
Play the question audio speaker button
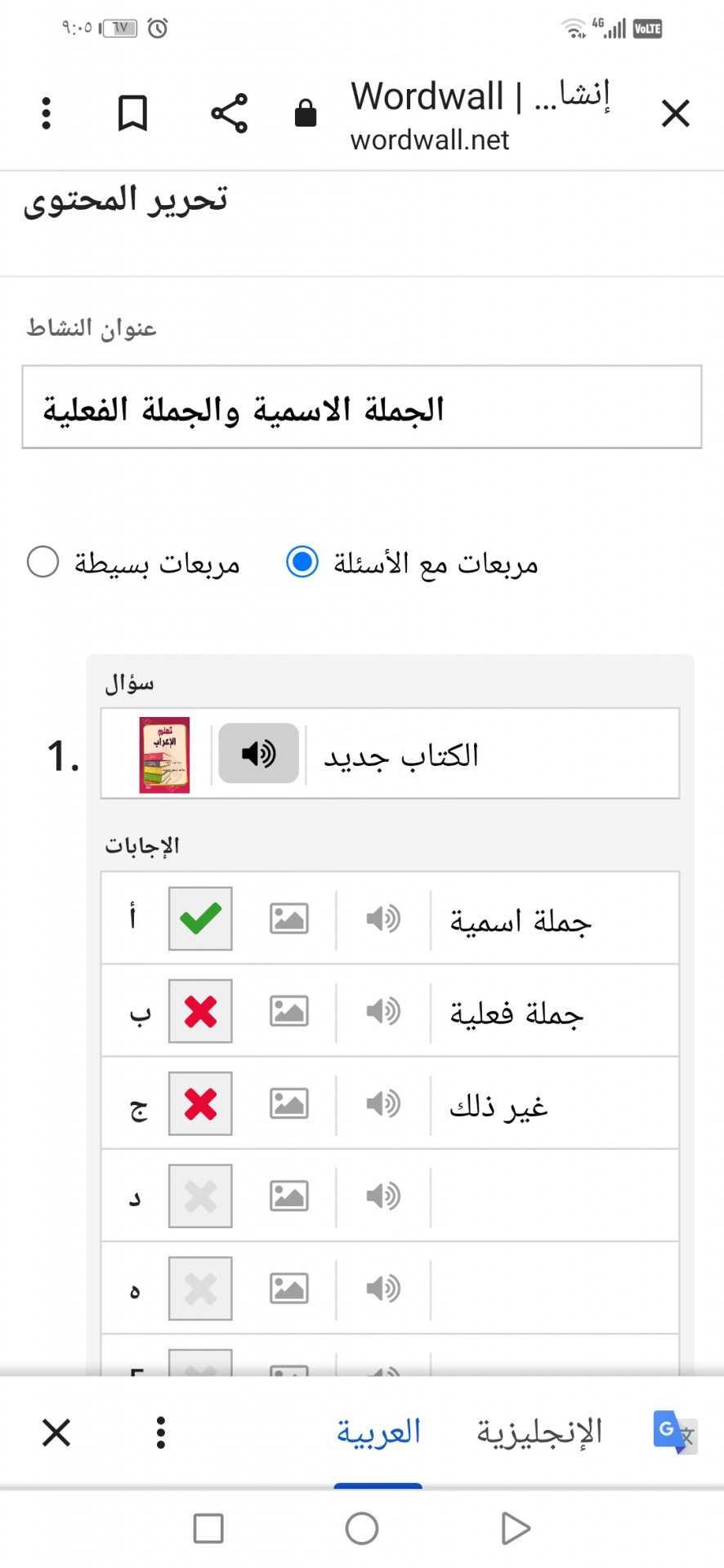pyautogui.click(x=258, y=753)
